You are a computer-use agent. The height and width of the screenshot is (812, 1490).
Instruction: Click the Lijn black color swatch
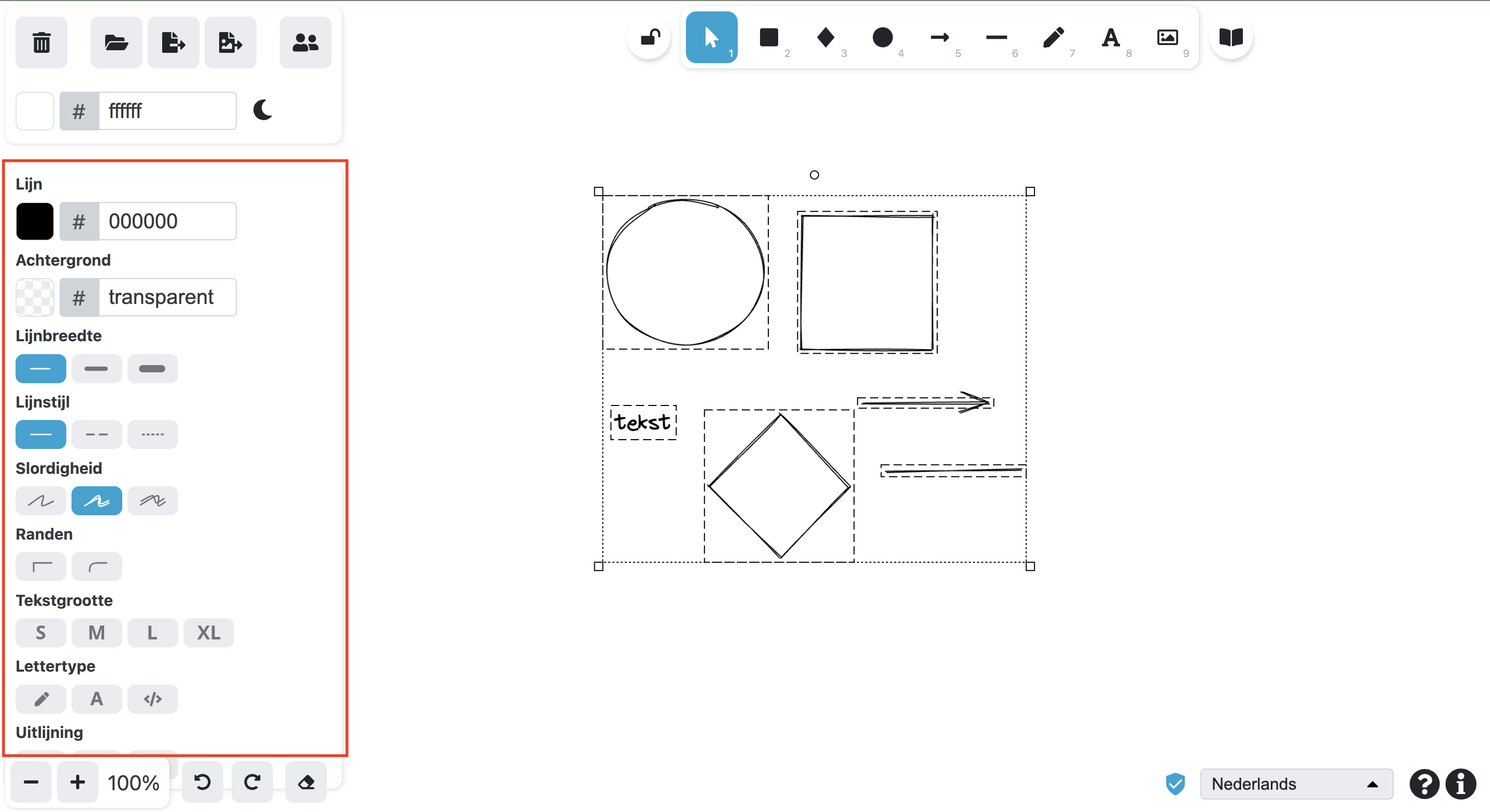tap(35, 221)
